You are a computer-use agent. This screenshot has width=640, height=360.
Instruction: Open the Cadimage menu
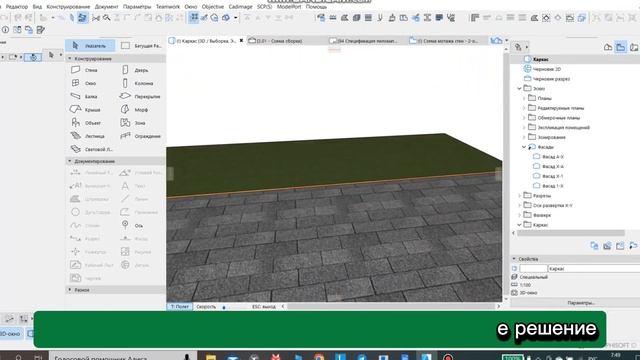click(x=240, y=7)
